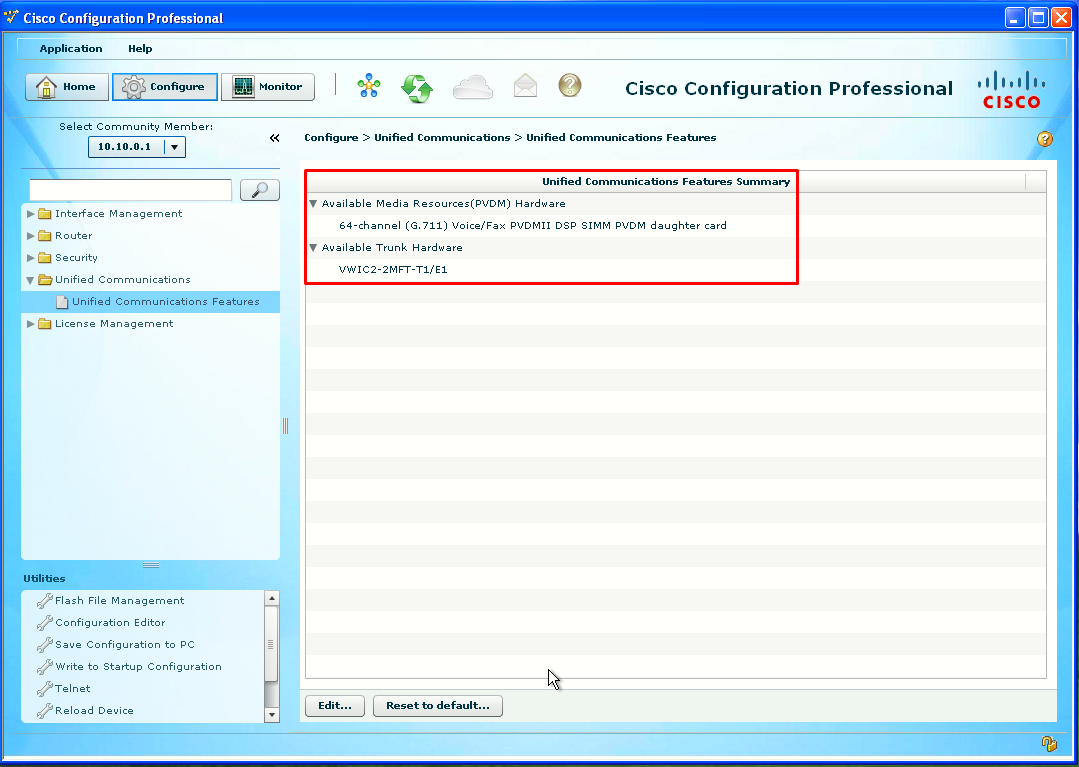Maximize the Cisco Configuration Professional window
1079x767 pixels.
pyautogui.click(x=1038, y=17)
